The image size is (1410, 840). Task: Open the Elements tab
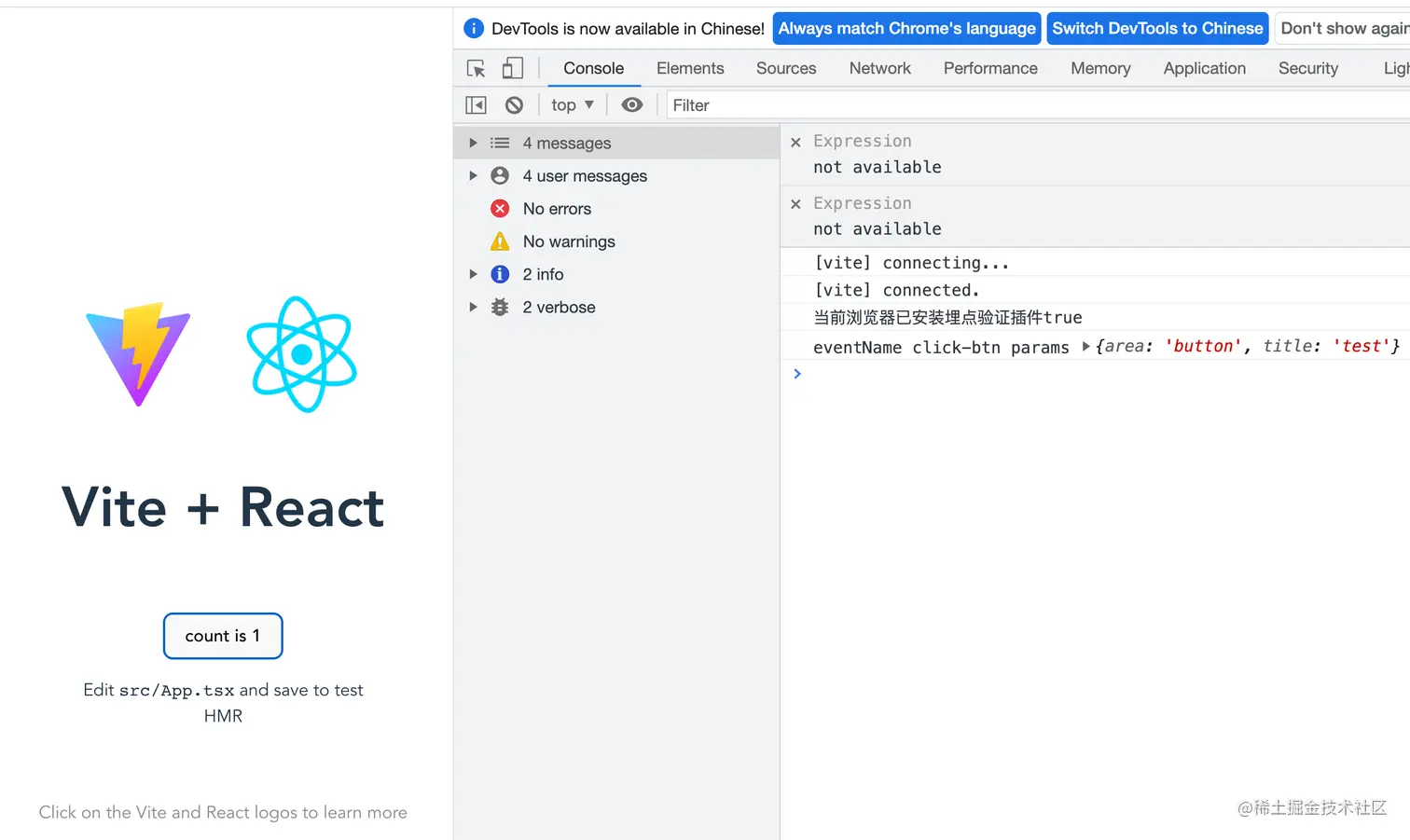690,68
